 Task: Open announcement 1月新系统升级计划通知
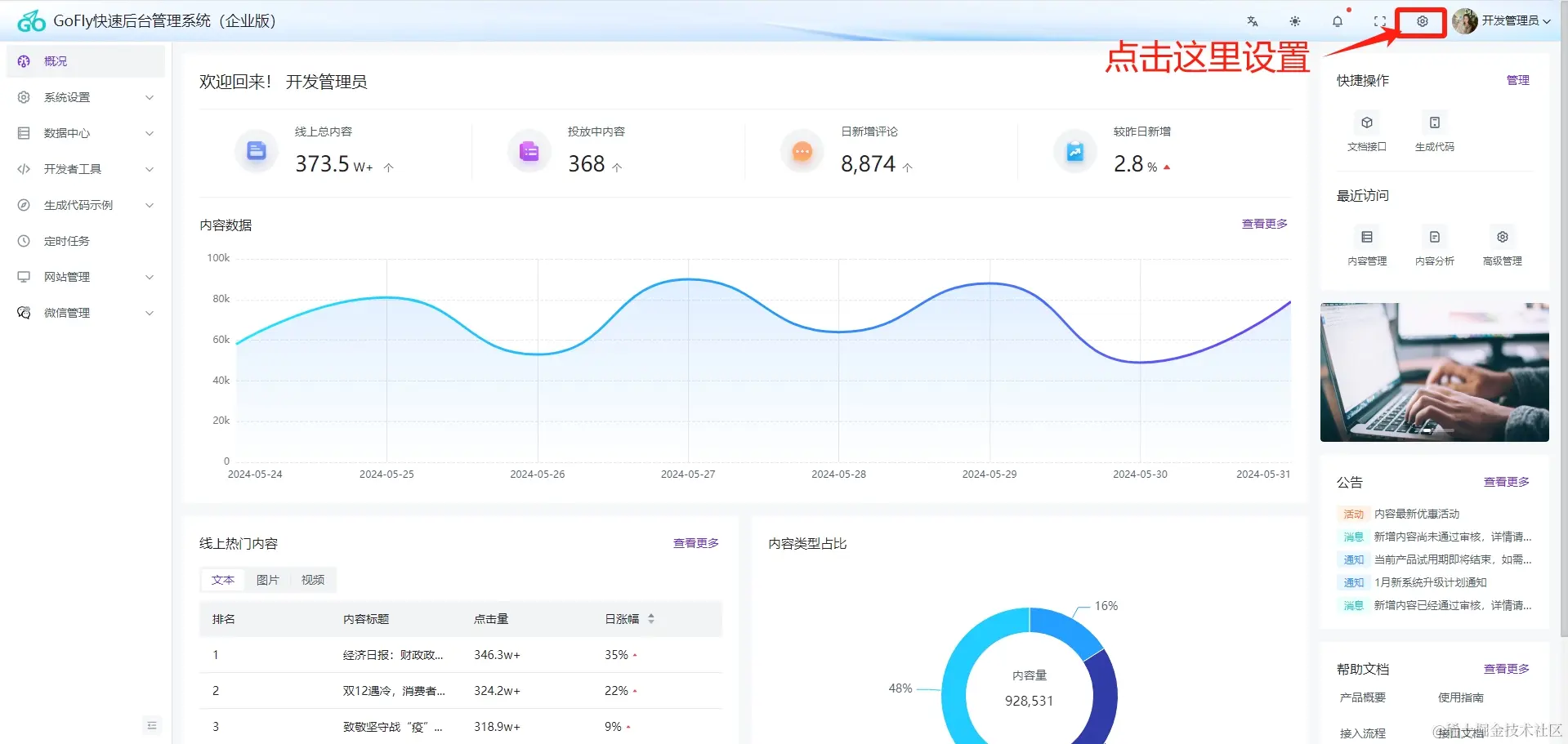click(1431, 582)
